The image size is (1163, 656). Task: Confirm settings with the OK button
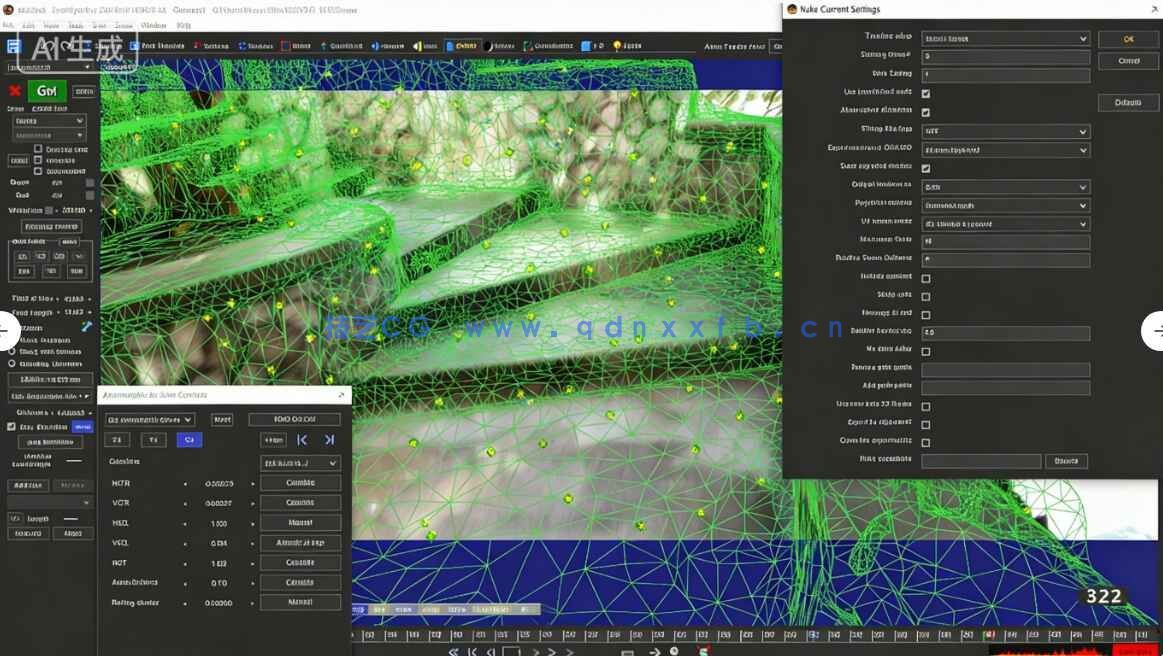point(1128,38)
